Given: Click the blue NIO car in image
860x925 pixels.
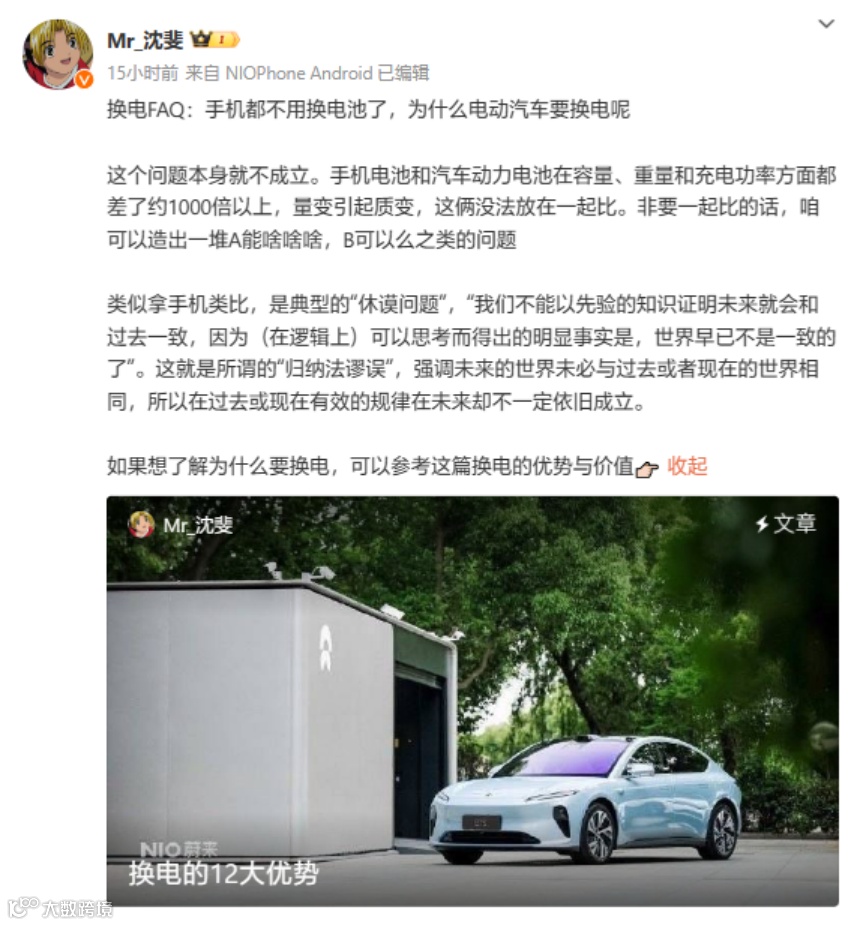Looking at the screenshot, I should click(584, 801).
